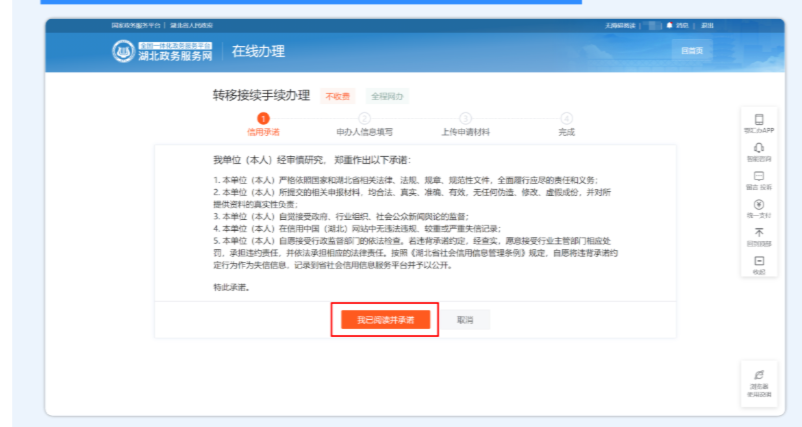
Task: Click the 特此承诺。 closing line
Action: tap(232, 287)
